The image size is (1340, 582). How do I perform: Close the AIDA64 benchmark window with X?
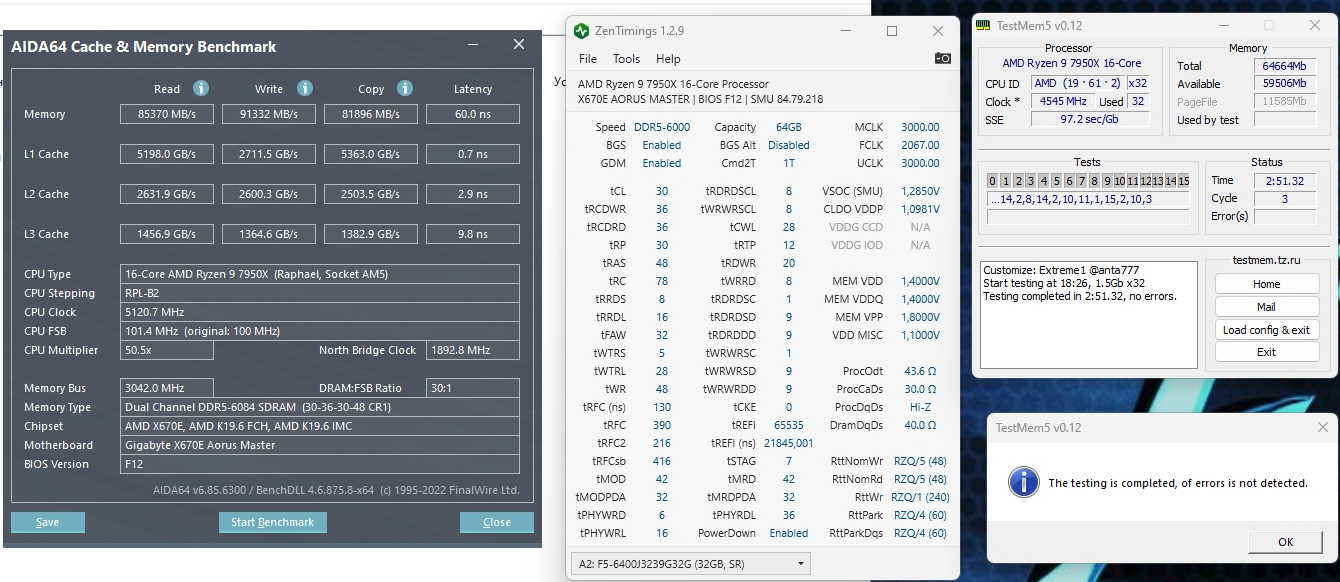[x=518, y=45]
